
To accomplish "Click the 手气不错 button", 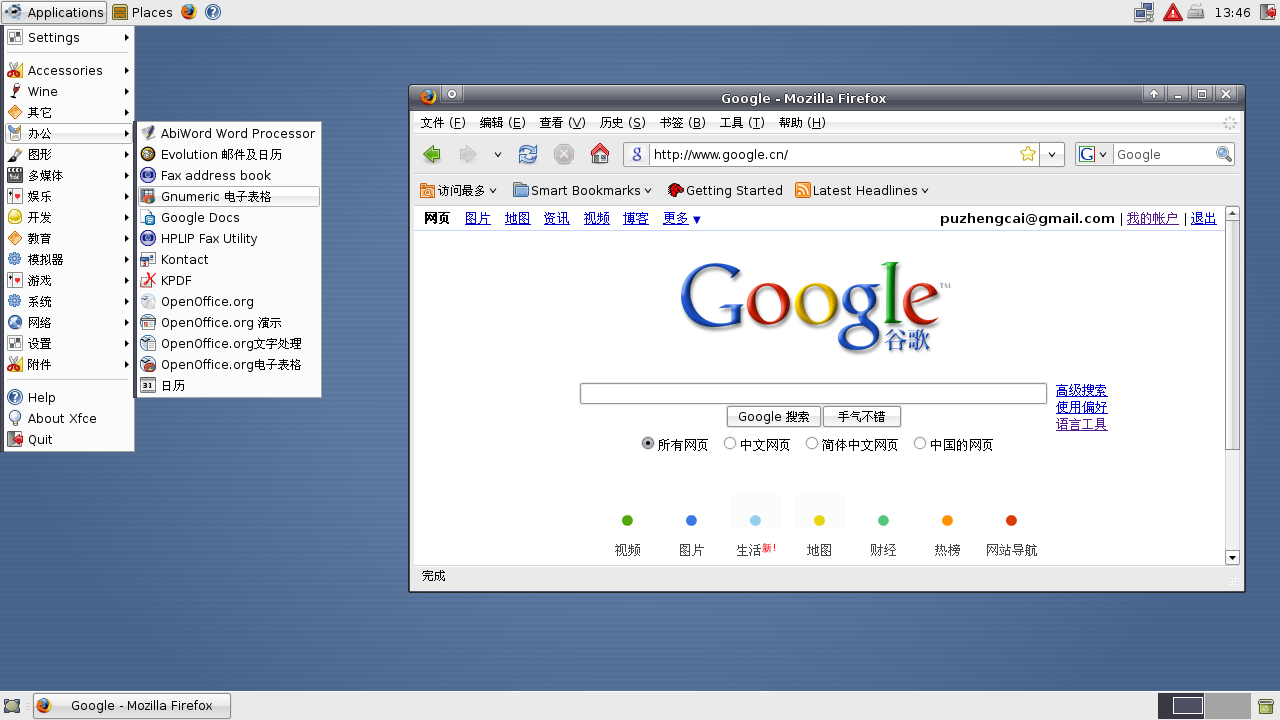I will click(x=862, y=416).
